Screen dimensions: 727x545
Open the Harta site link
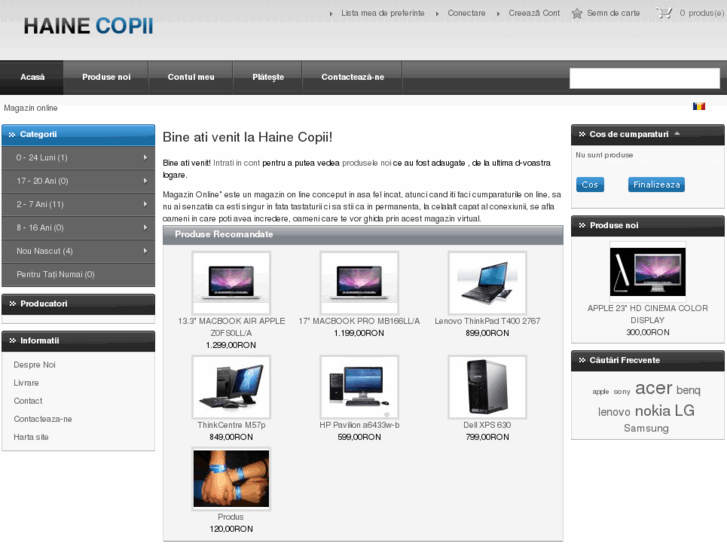pos(31,437)
